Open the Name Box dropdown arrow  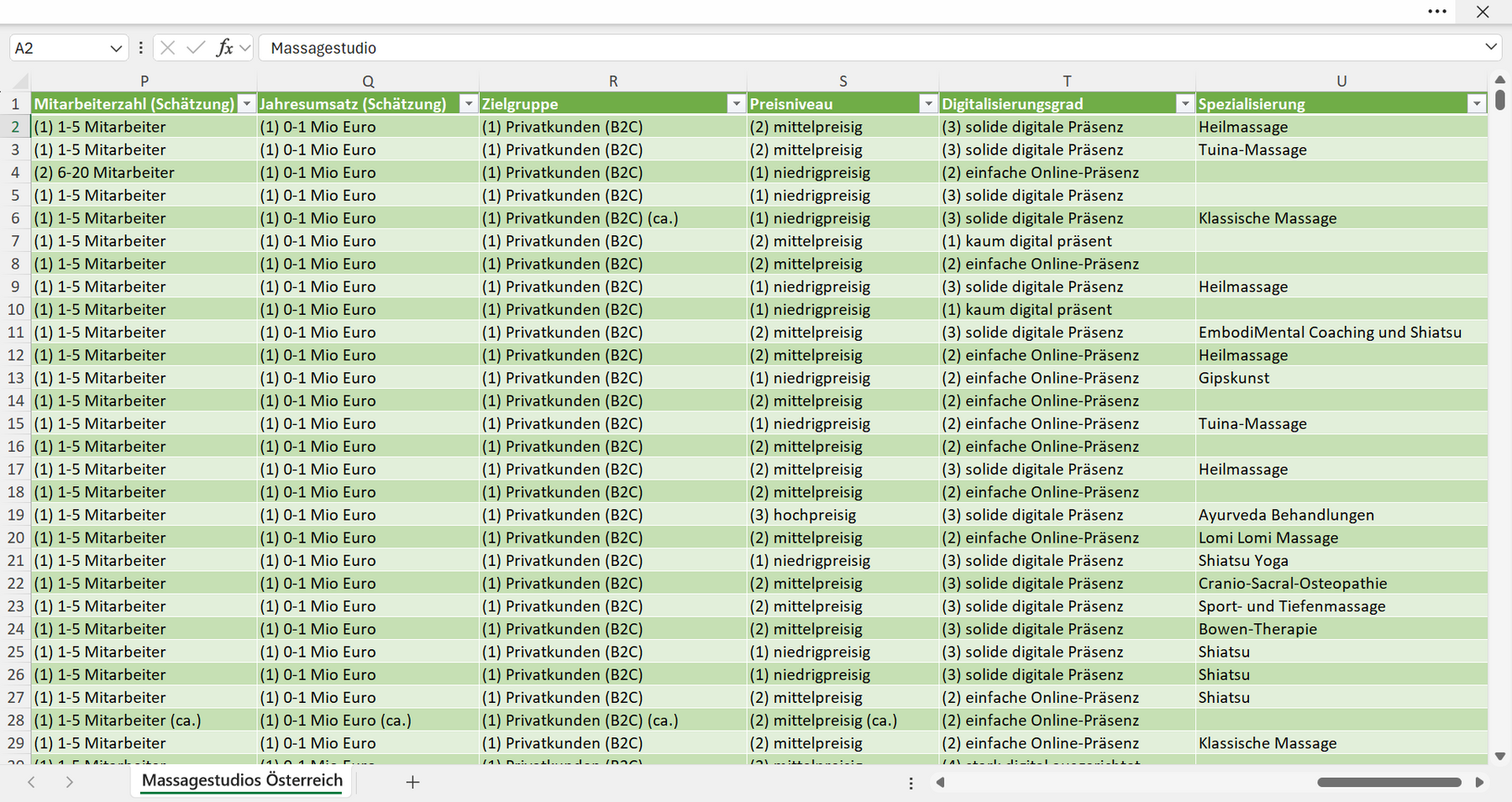(116, 49)
